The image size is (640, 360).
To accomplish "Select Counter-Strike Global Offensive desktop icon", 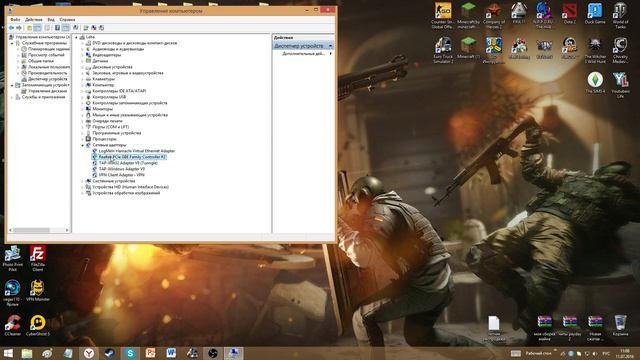I will 443,16.
